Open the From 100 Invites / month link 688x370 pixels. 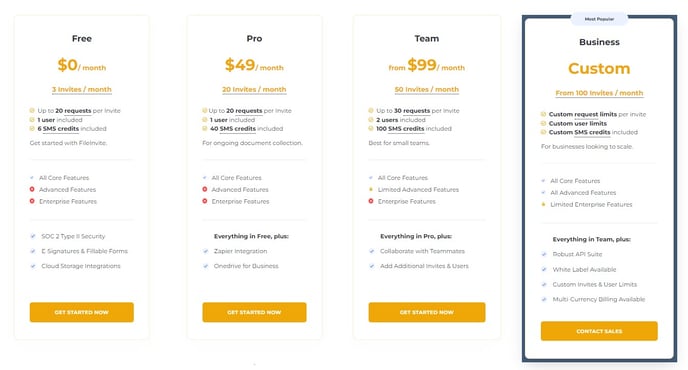coord(599,93)
